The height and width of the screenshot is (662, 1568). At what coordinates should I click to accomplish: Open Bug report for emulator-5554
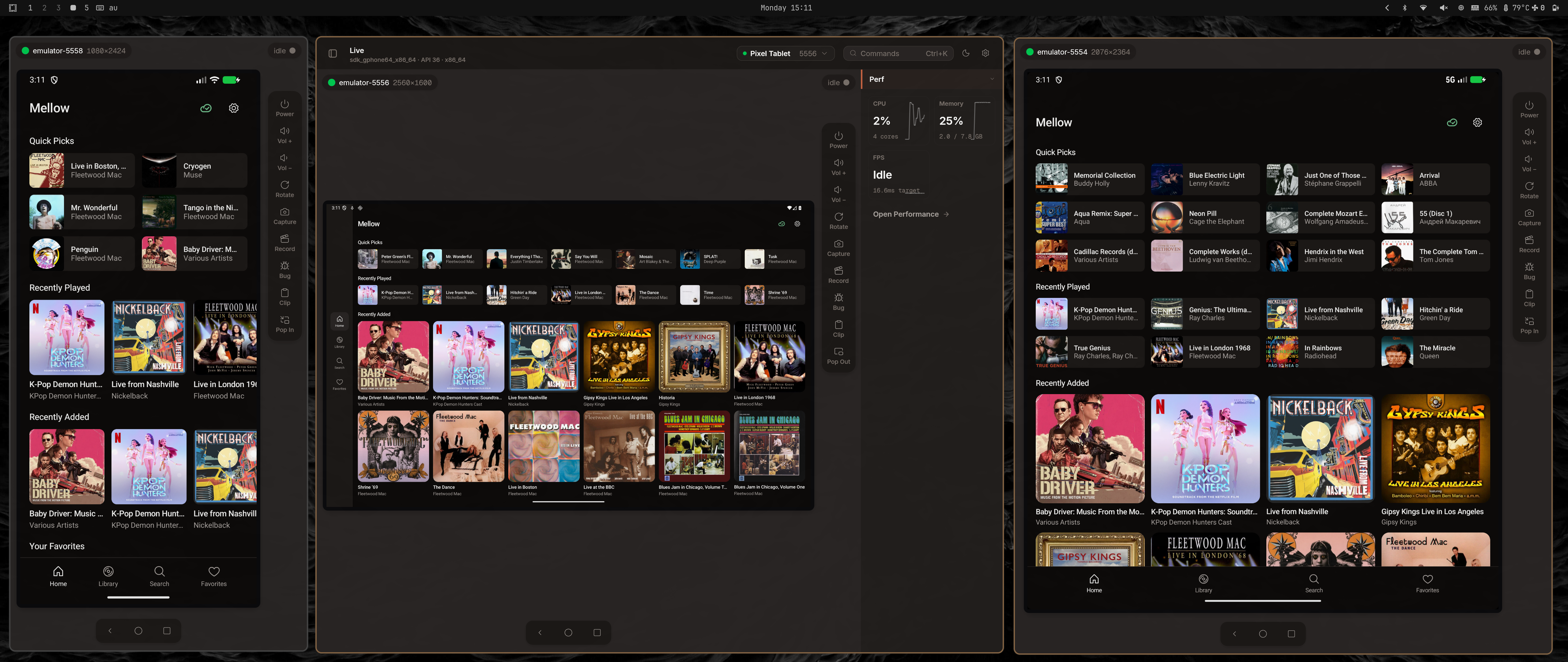1529,271
